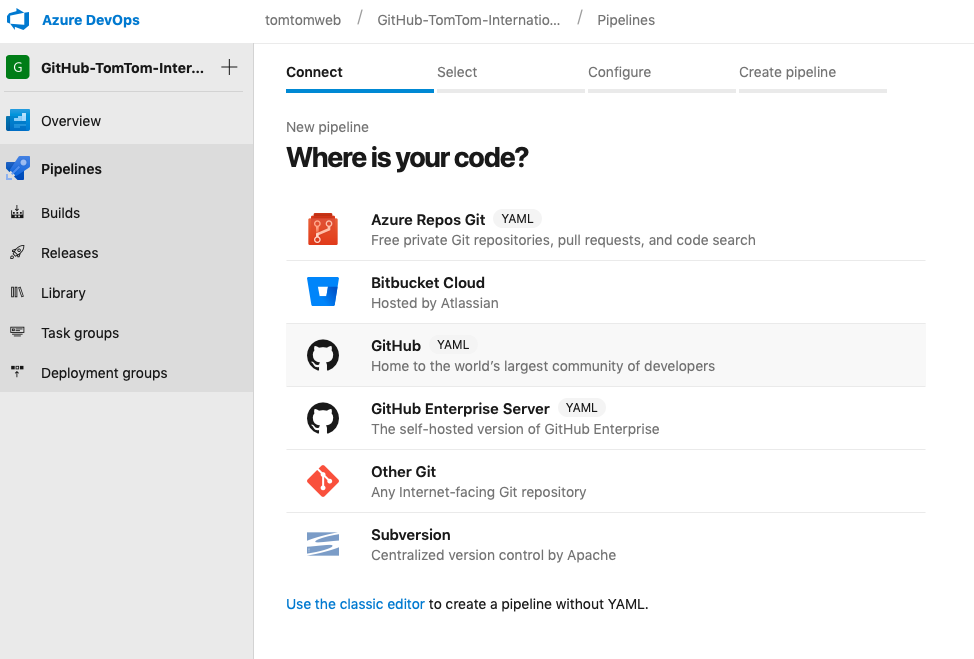Image resolution: width=974 pixels, height=659 pixels.
Task: Open Builds via its sidebar icon
Action: [17, 213]
